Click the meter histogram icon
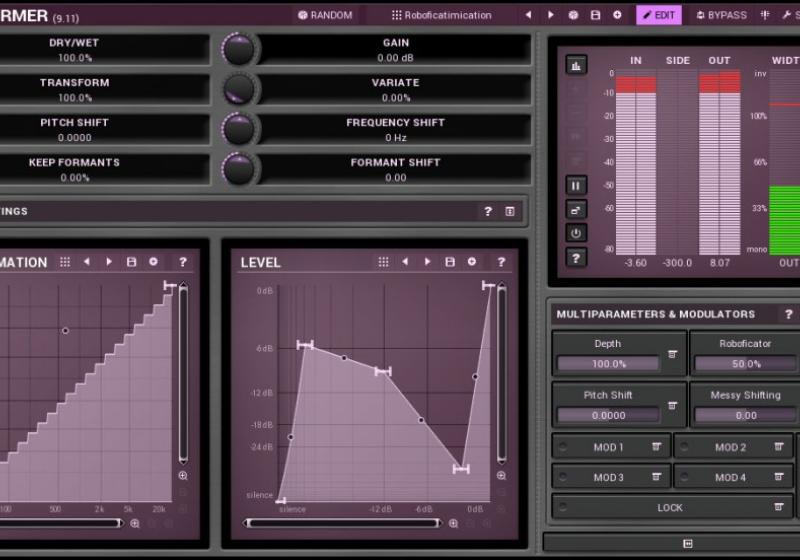Viewport: 800px width, 560px height. coord(576,65)
